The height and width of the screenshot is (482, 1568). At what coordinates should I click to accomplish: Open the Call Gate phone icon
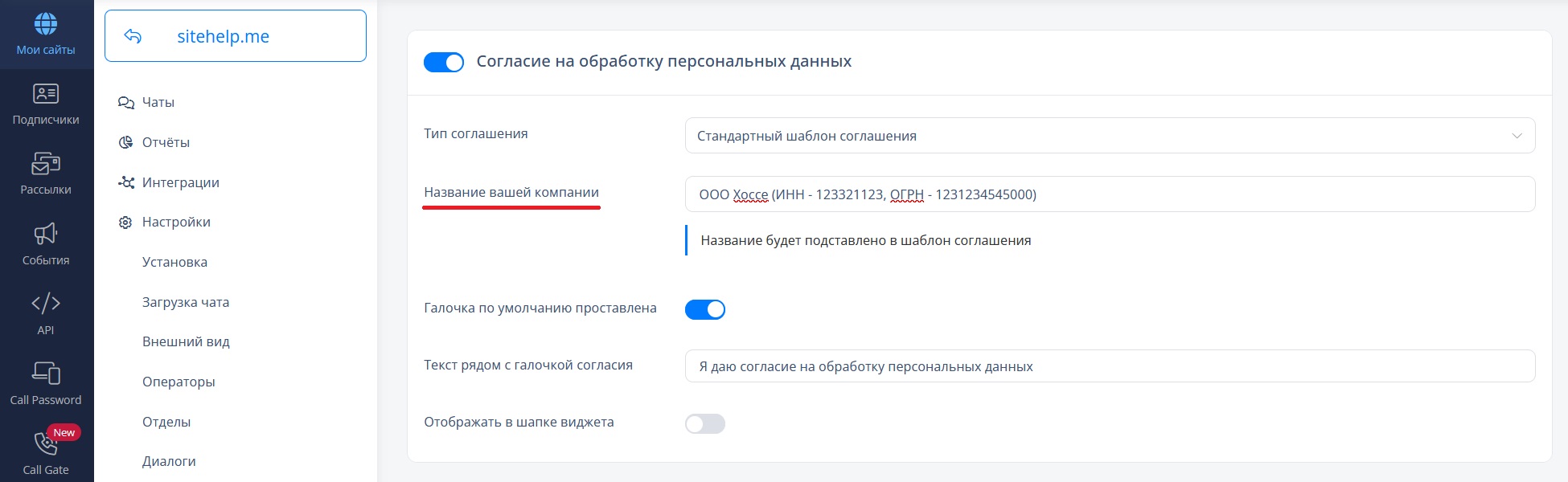tap(44, 444)
